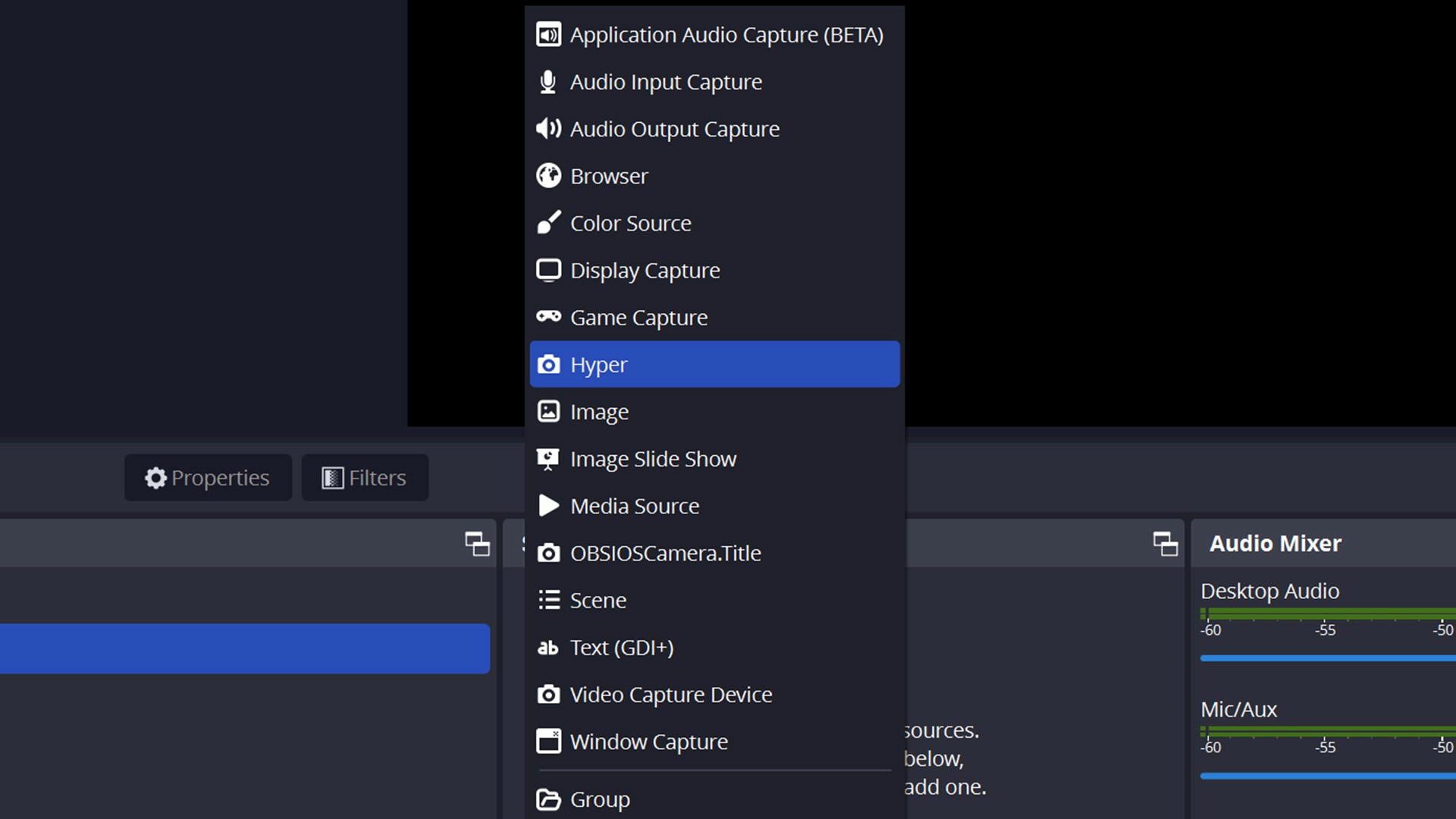Click the play icon next to Media Source
This screenshot has height=819, width=1456.
pyautogui.click(x=548, y=506)
